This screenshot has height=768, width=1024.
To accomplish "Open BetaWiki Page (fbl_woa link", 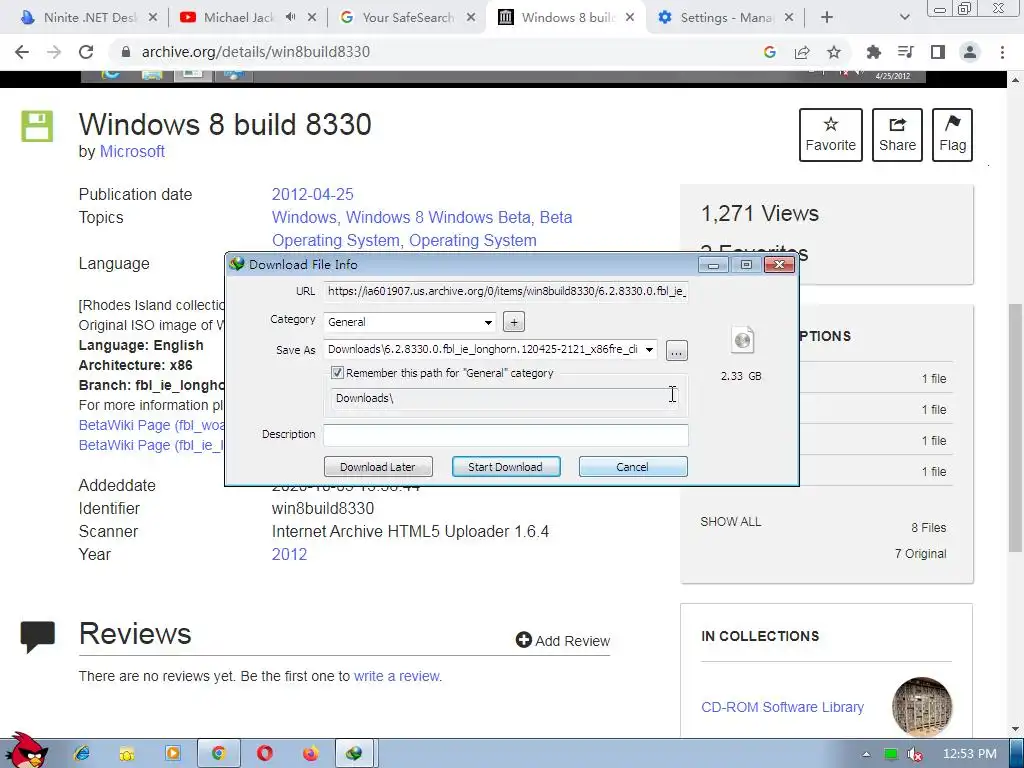I will click(152, 425).
